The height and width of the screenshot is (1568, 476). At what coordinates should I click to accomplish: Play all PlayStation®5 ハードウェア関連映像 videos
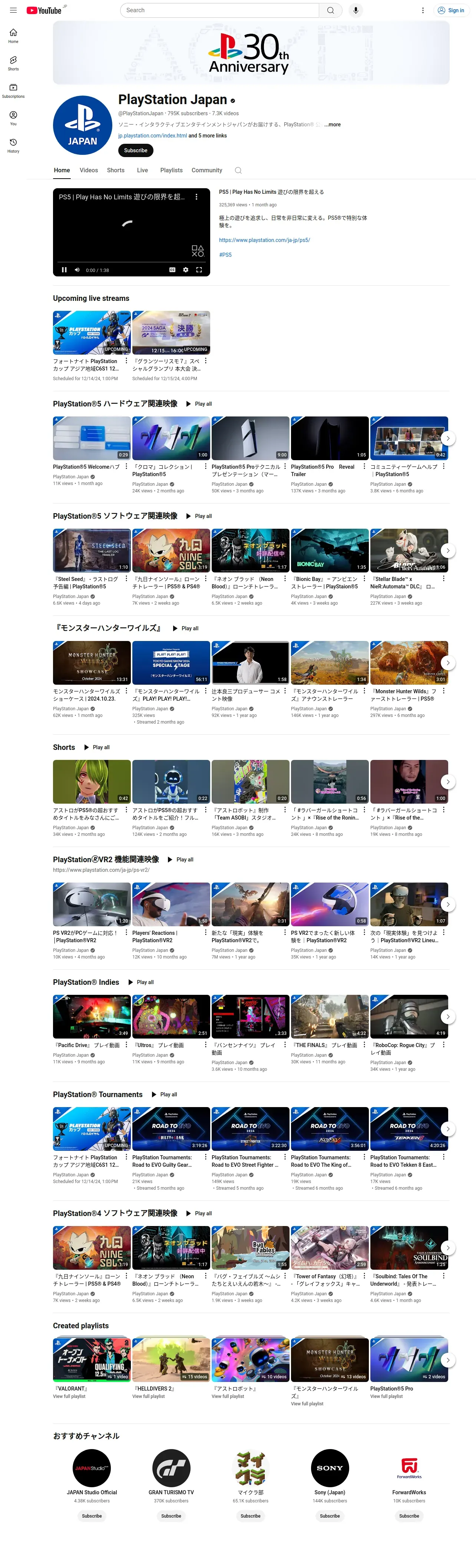[x=199, y=403]
